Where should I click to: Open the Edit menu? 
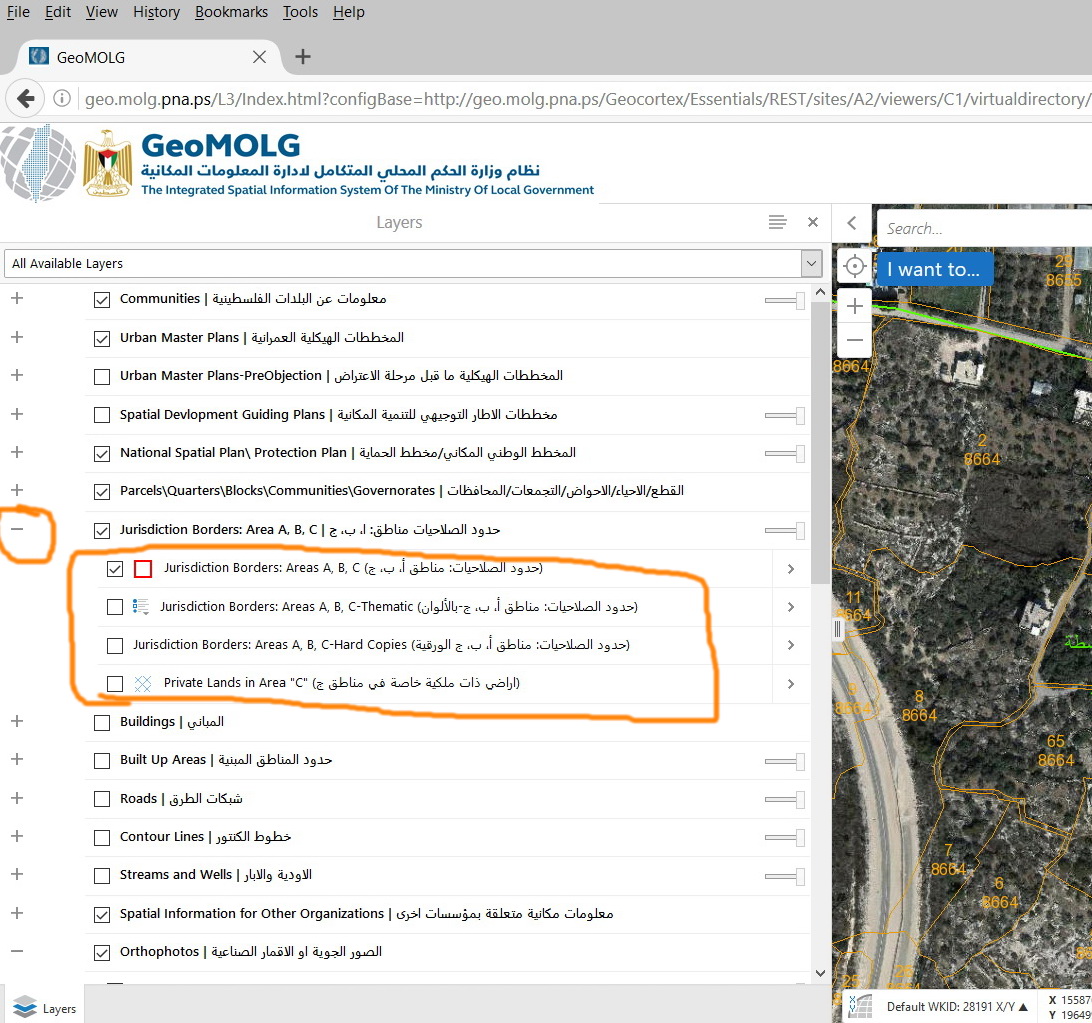pos(58,12)
